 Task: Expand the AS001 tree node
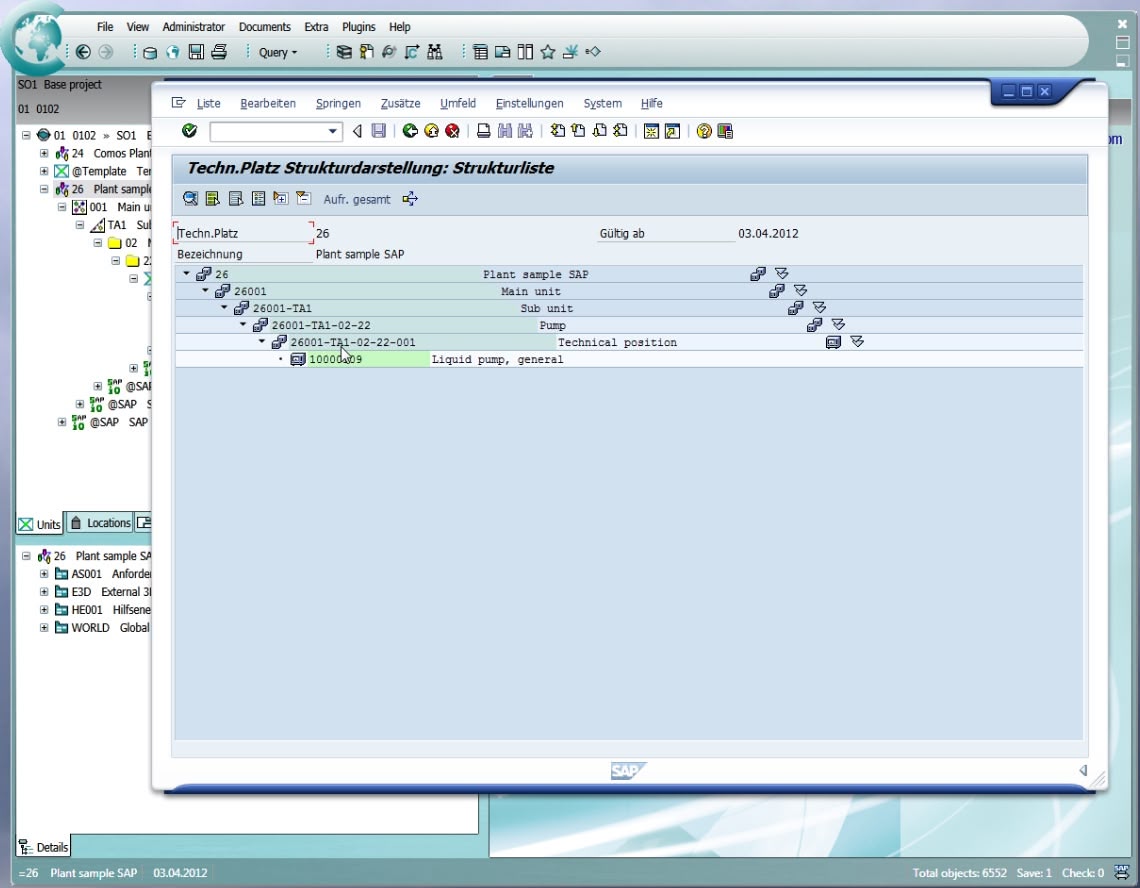pos(44,574)
